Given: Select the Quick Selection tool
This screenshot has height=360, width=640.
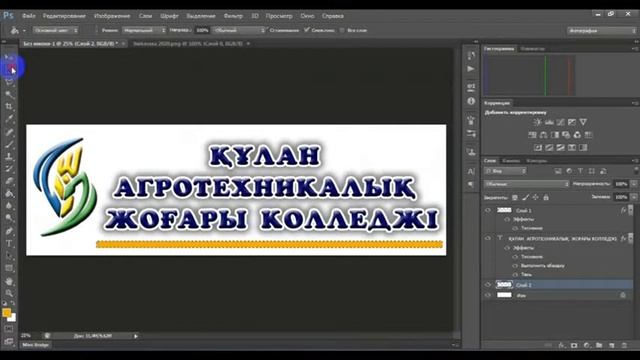Looking at the screenshot, I should pyautogui.click(x=9, y=95).
